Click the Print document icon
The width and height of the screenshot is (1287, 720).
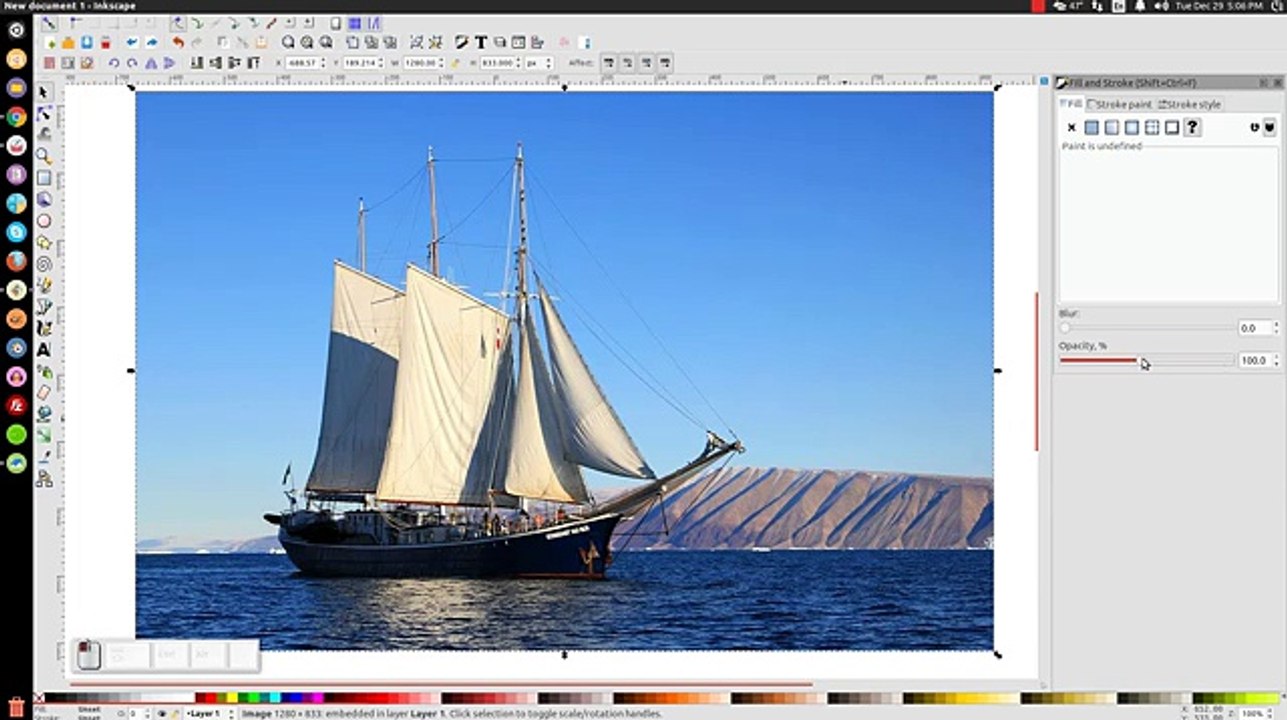pos(106,43)
